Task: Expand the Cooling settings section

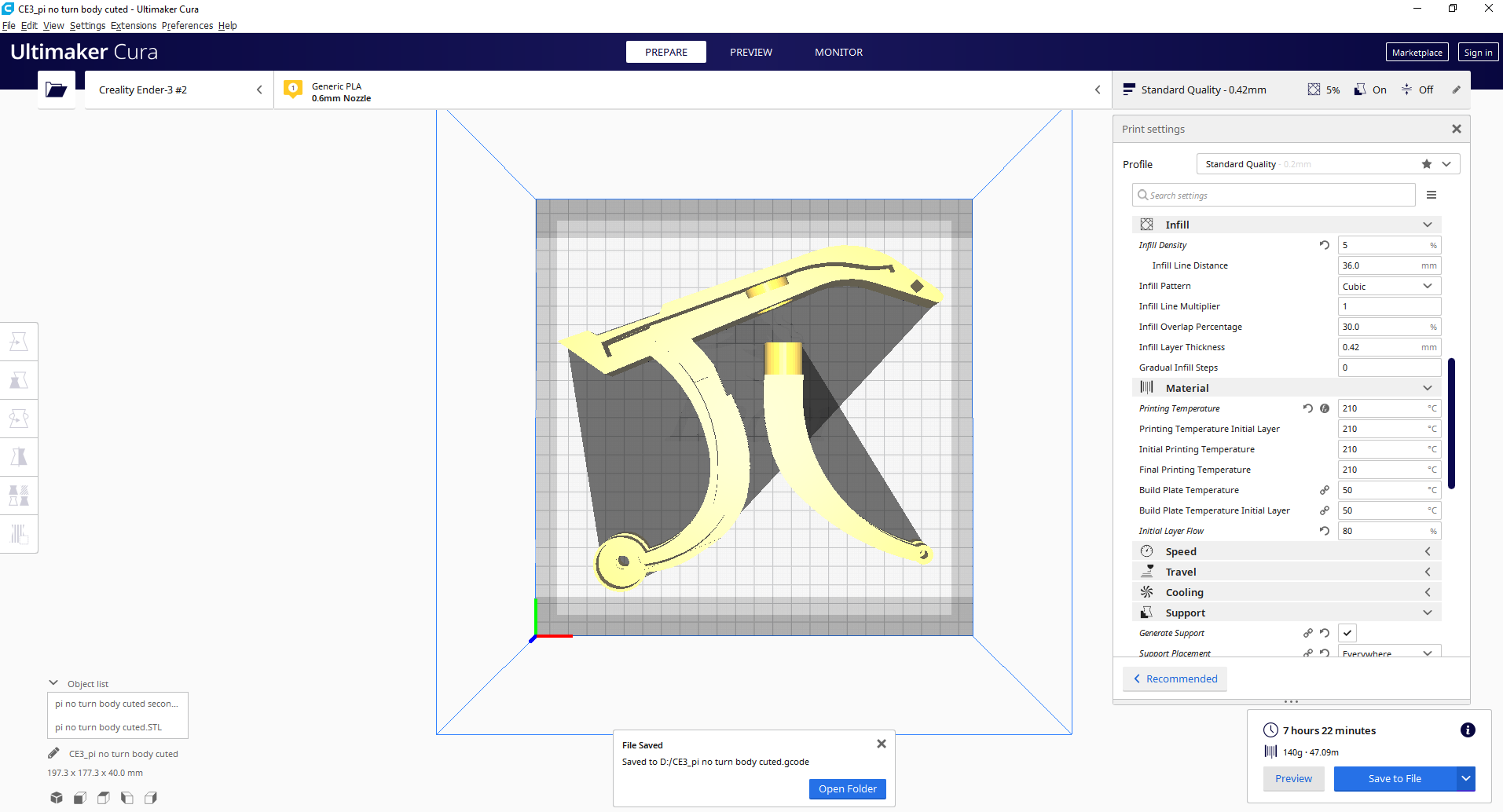Action: [1287, 592]
